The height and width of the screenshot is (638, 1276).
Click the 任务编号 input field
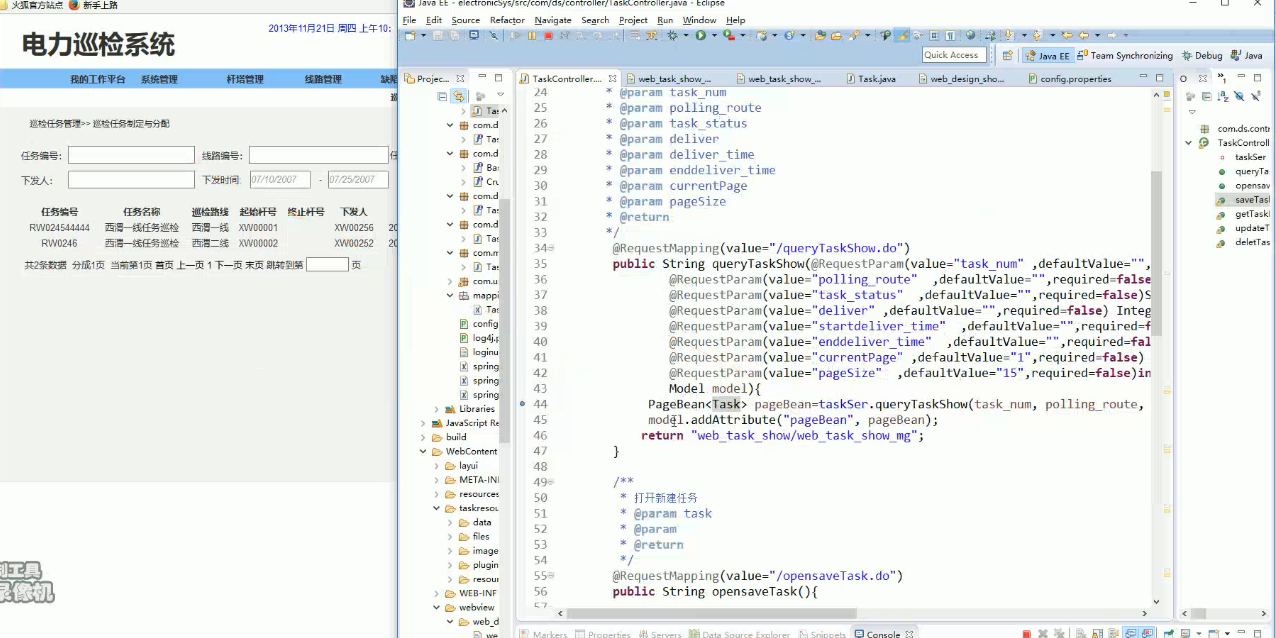tap(131, 155)
